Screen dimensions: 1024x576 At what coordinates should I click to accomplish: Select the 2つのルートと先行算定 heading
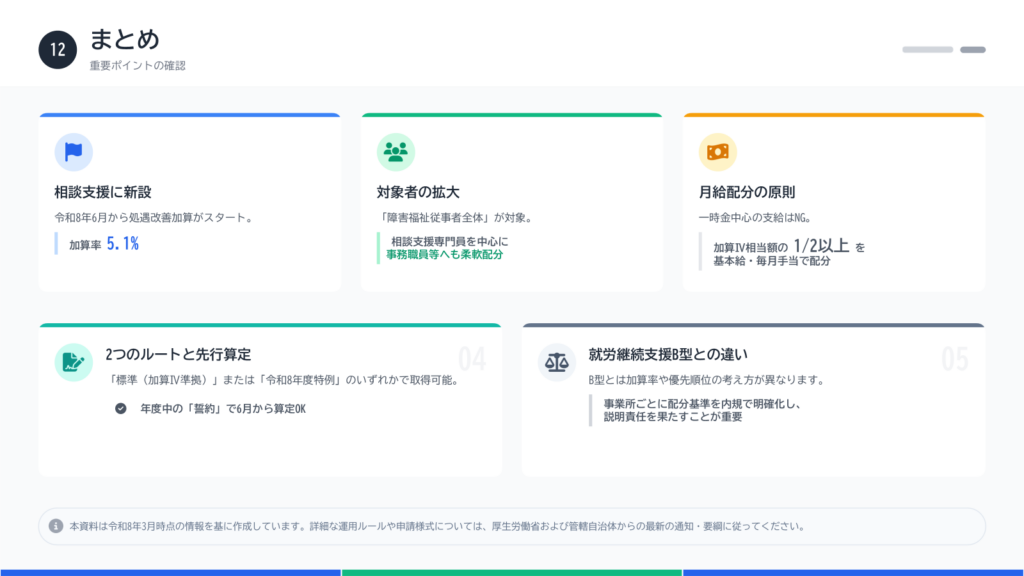coord(177,354)
